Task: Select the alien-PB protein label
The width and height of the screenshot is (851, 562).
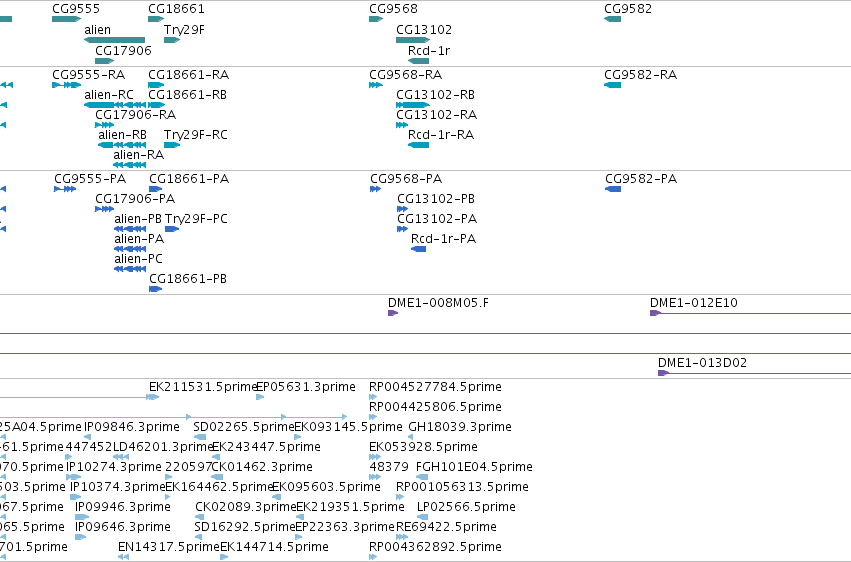Action: click(x=138, y=219)
